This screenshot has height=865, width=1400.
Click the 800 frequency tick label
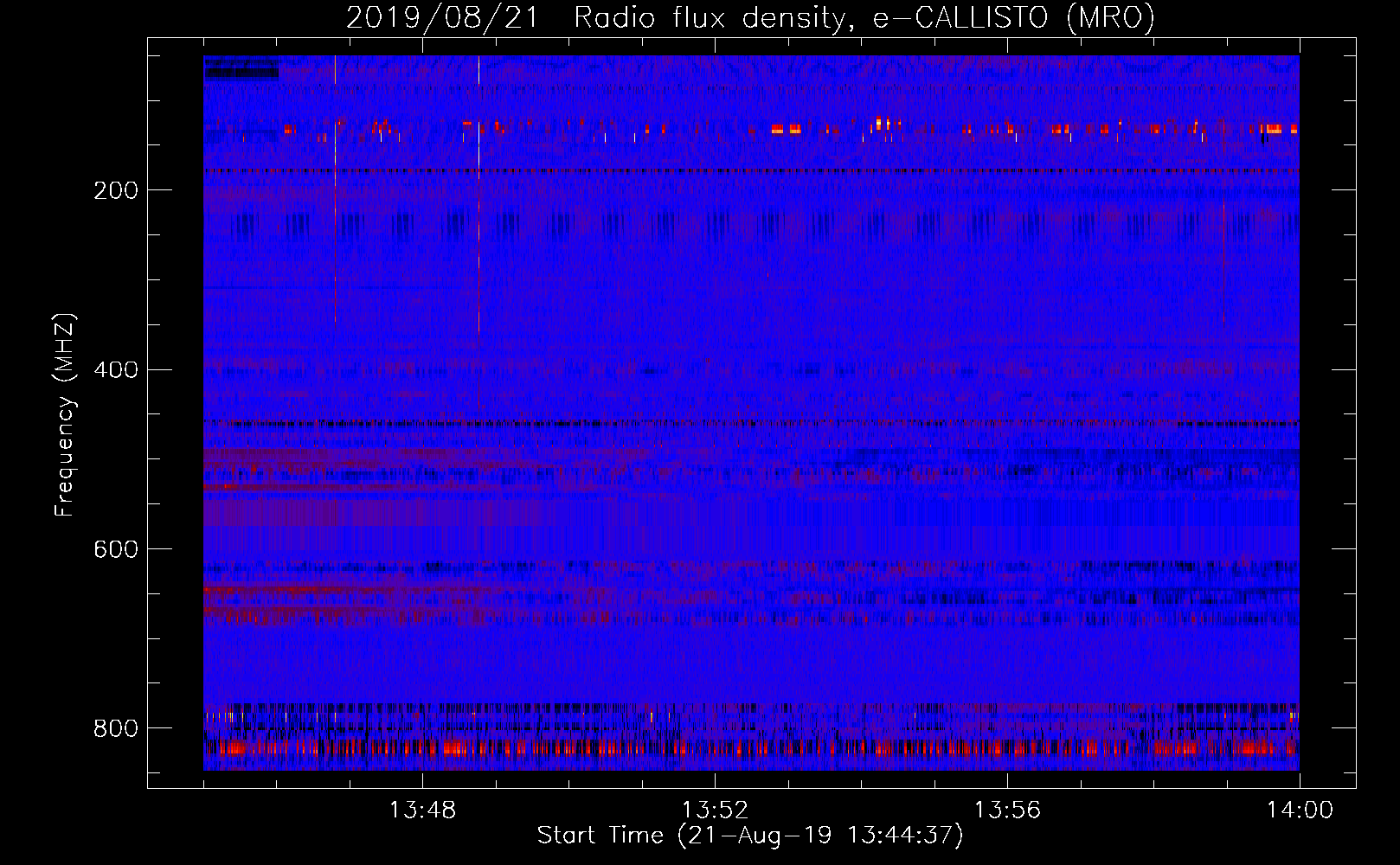pos(116,728)
